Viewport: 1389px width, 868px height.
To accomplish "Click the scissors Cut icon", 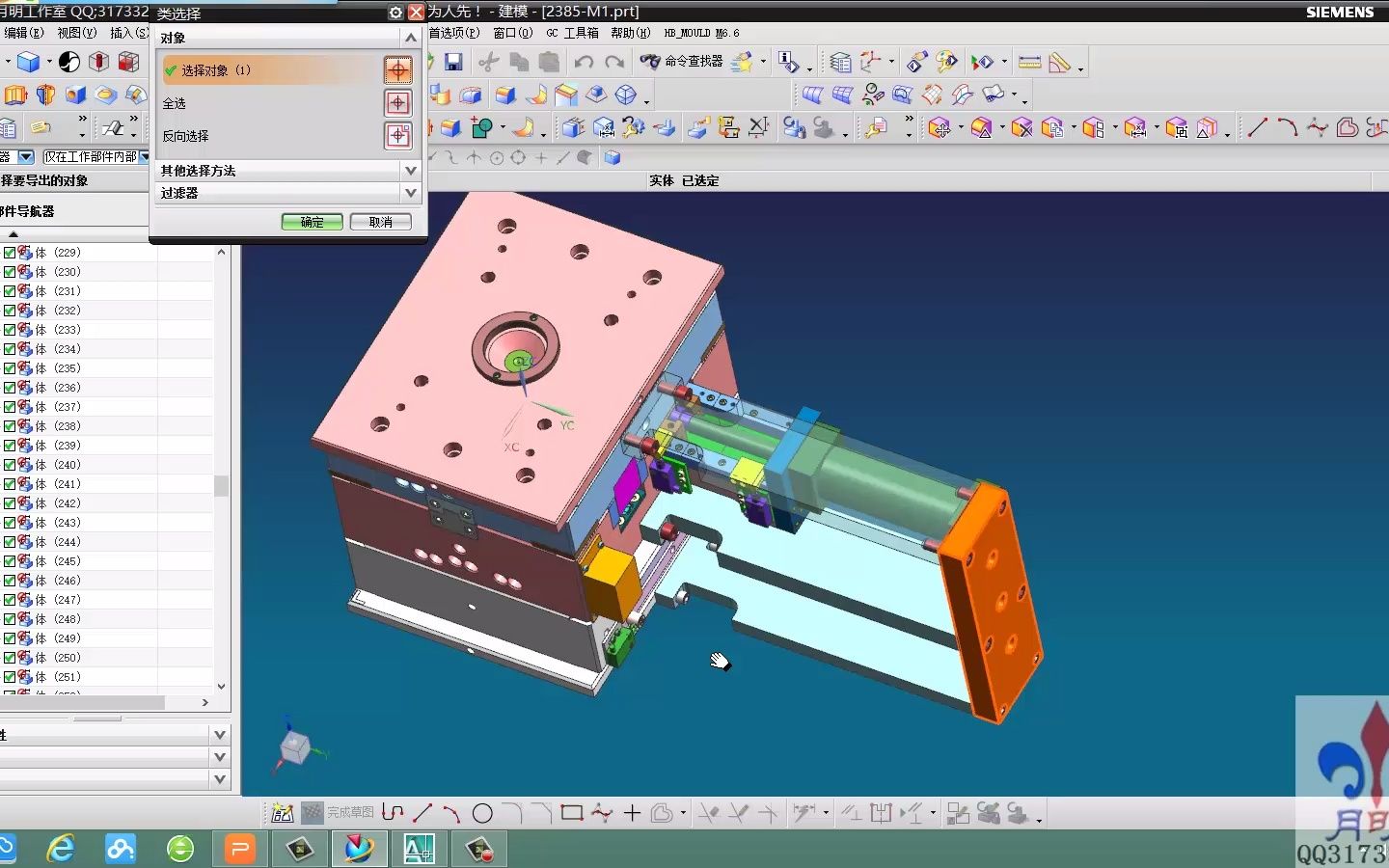I will tap(489, 63).
